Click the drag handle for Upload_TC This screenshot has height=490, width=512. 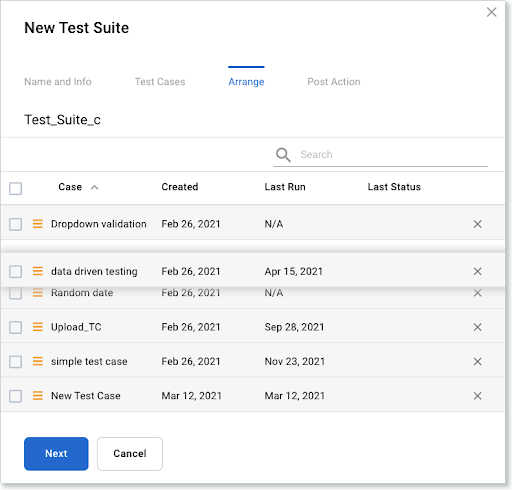(x=38, y=327)
